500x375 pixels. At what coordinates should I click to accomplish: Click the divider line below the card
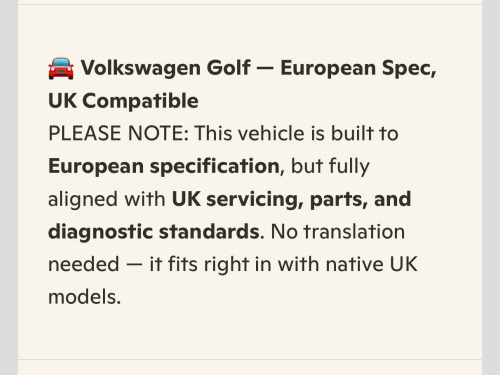250,359
